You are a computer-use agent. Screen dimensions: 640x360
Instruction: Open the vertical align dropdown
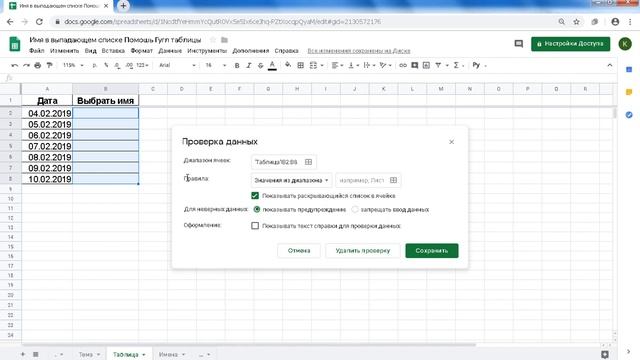[353, 65]
